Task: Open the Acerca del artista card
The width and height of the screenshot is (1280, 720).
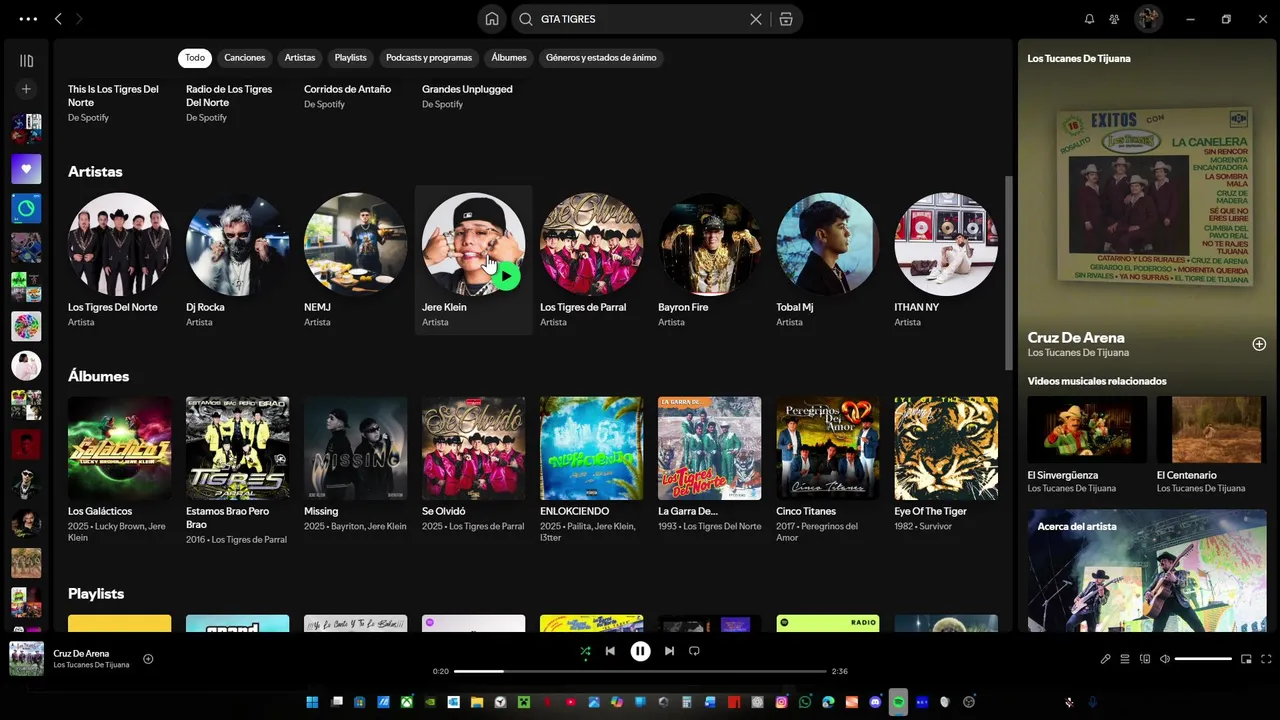Action: click(x=1147, y=570)
